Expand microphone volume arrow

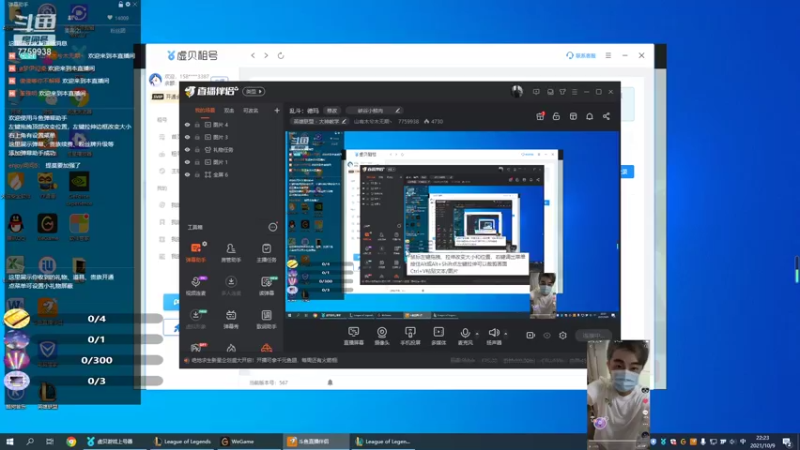[477, 334]
